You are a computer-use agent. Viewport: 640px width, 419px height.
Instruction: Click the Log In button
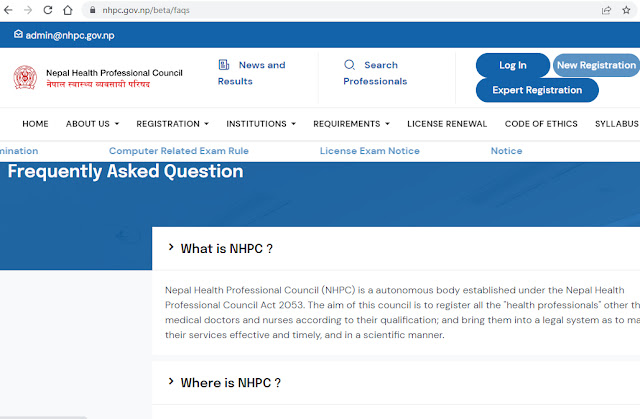pyautogui.click(x=513, y=65)
